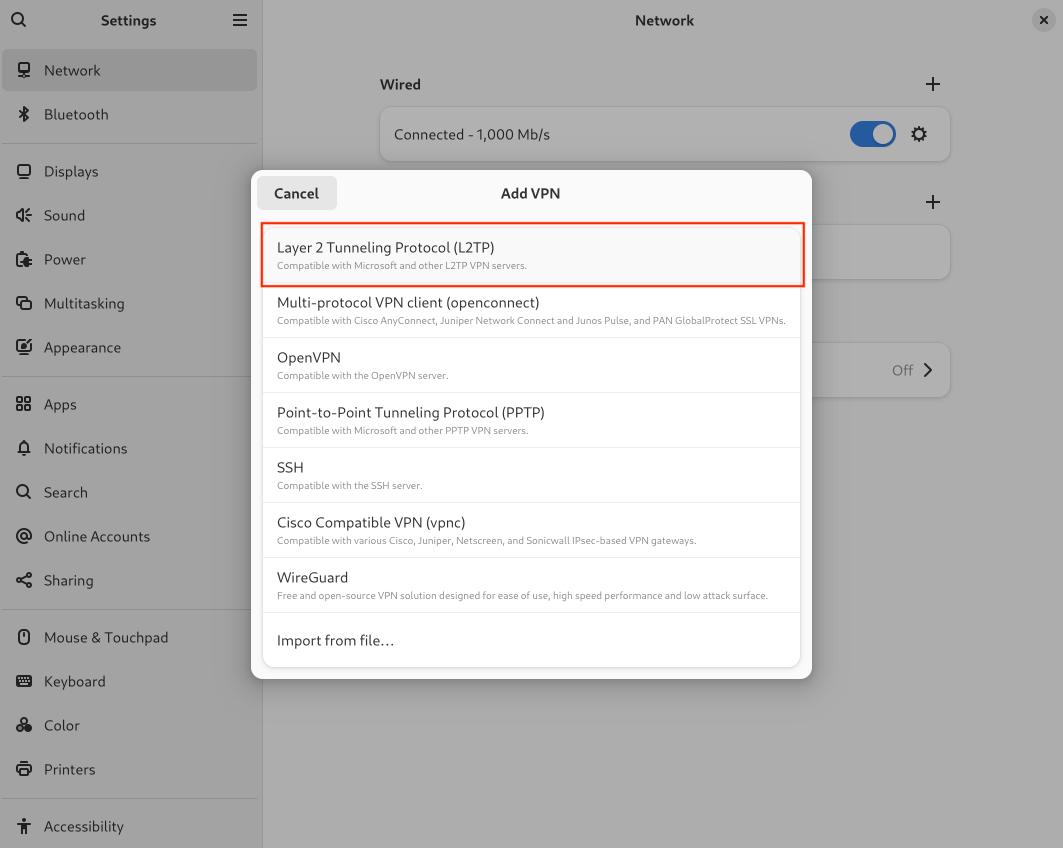Click the Multitasking icon
The height and width of the screenshot is (848, 1063).
24,303
